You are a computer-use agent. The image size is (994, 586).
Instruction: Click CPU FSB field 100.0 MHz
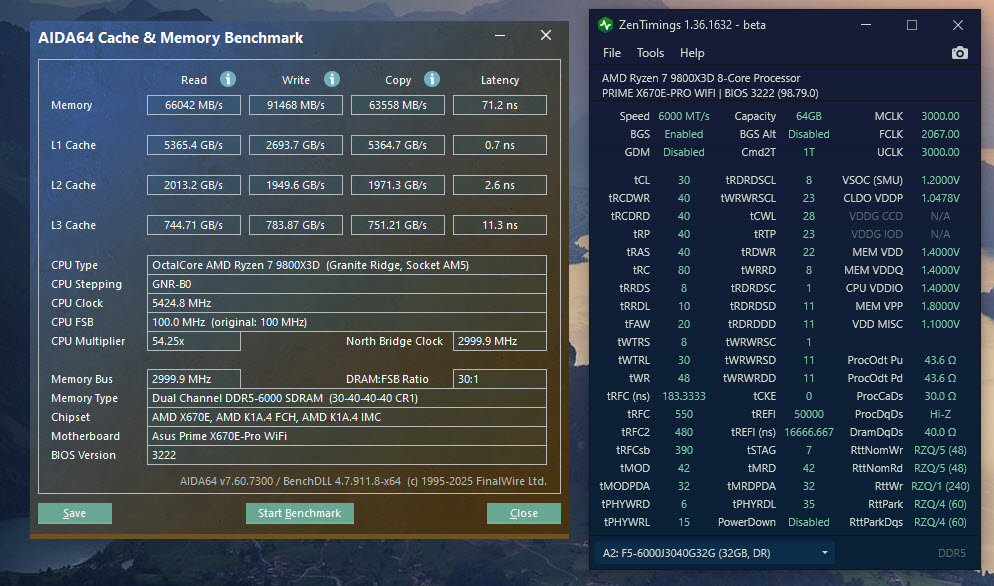[347, 322]
